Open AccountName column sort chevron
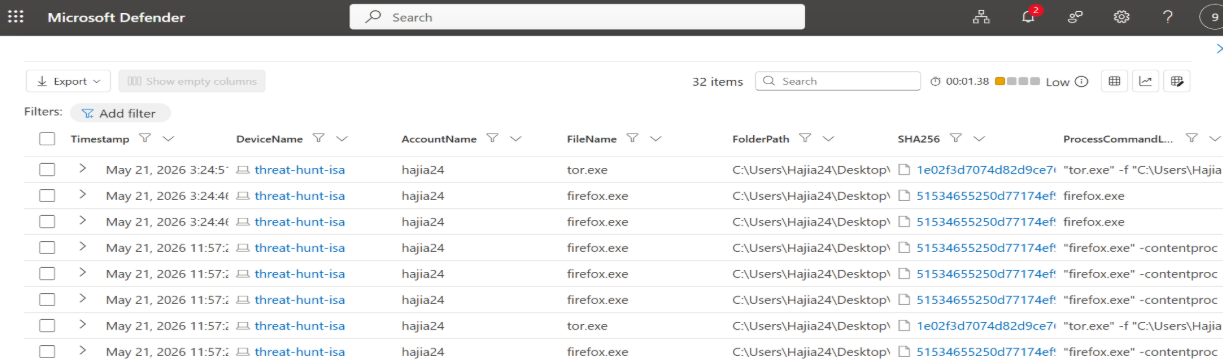This screenshot has width=1232, height=361. click(515, 139)
